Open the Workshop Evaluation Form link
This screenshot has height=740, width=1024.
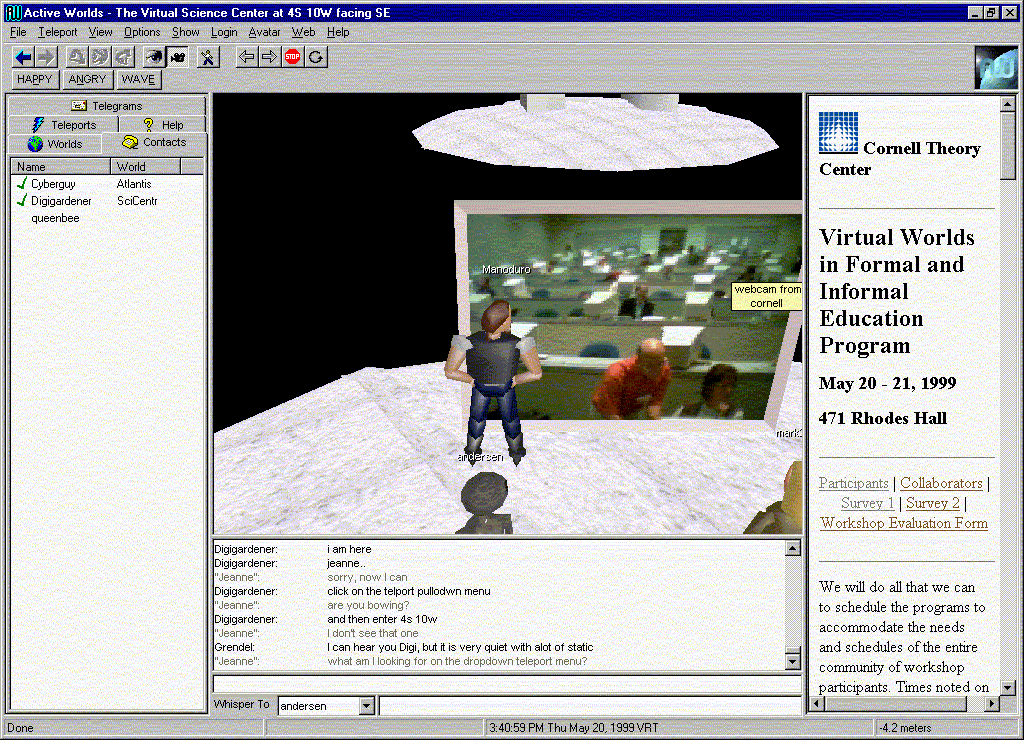[x=904, y=523]
